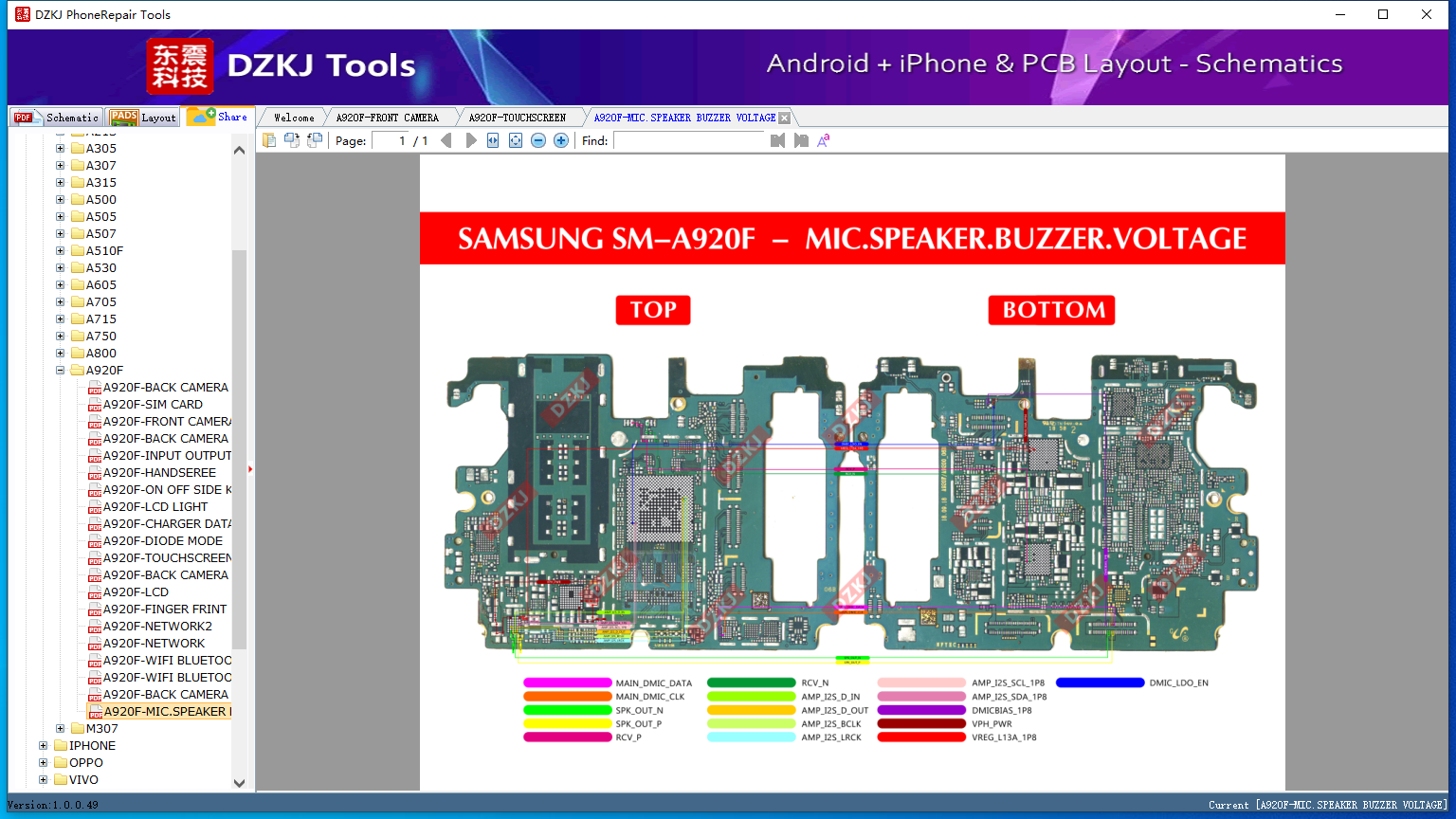Expand the A750 folder node
1456x819 pixels.
click(60, 336)
